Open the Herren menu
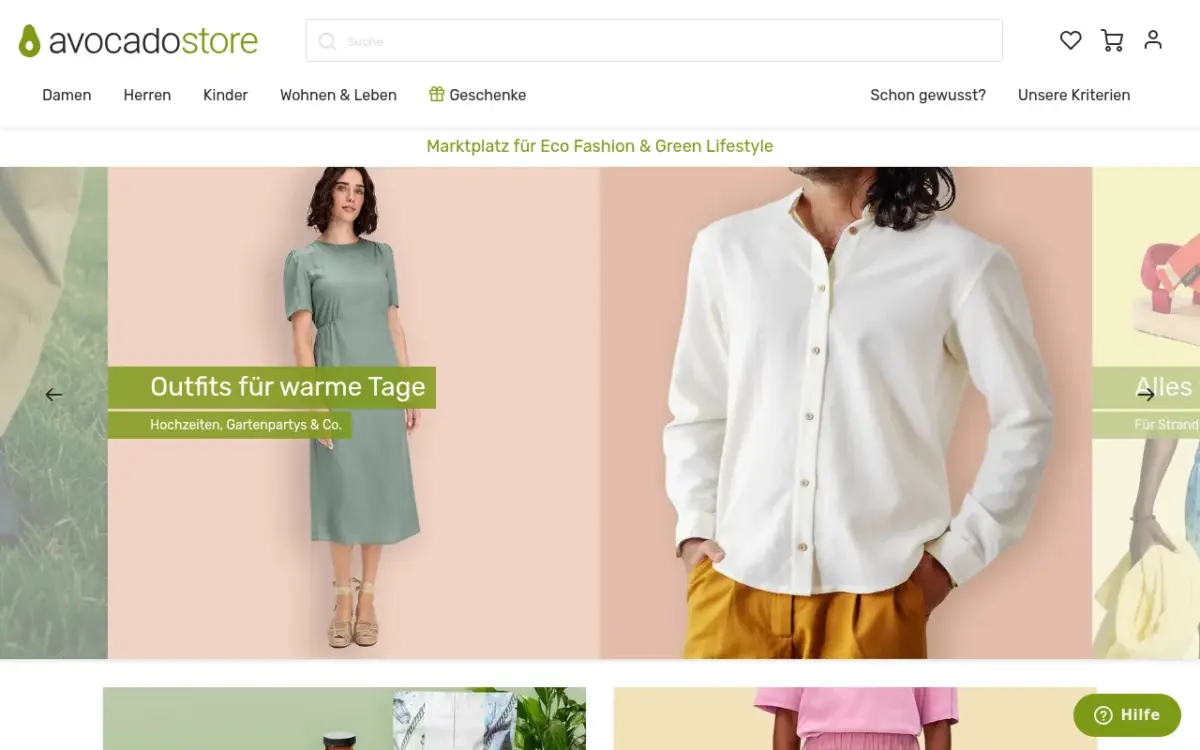The width and height of the screenshot is (1200, 750). point(147,95)
